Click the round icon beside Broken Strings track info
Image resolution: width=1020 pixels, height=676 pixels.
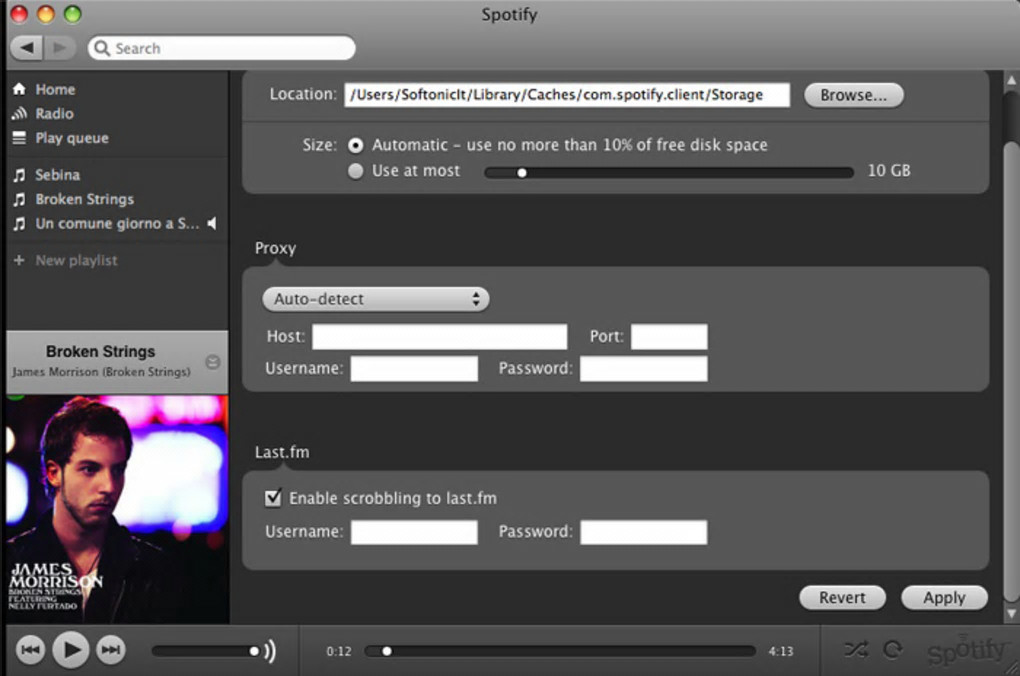[213, 362]
